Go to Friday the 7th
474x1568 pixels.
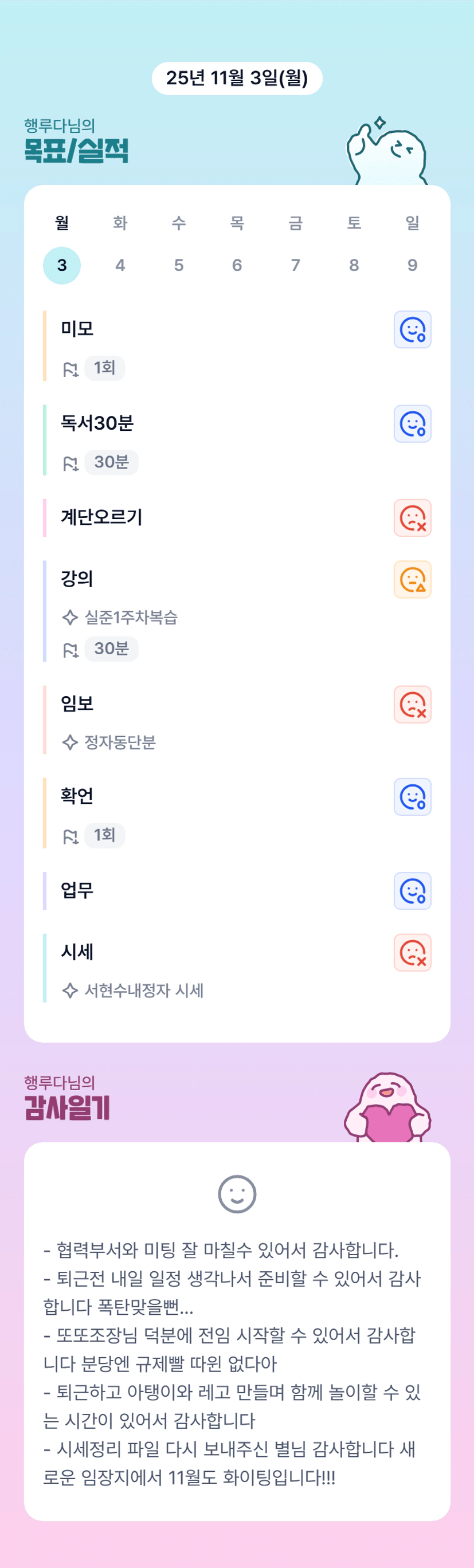point(296,265)
